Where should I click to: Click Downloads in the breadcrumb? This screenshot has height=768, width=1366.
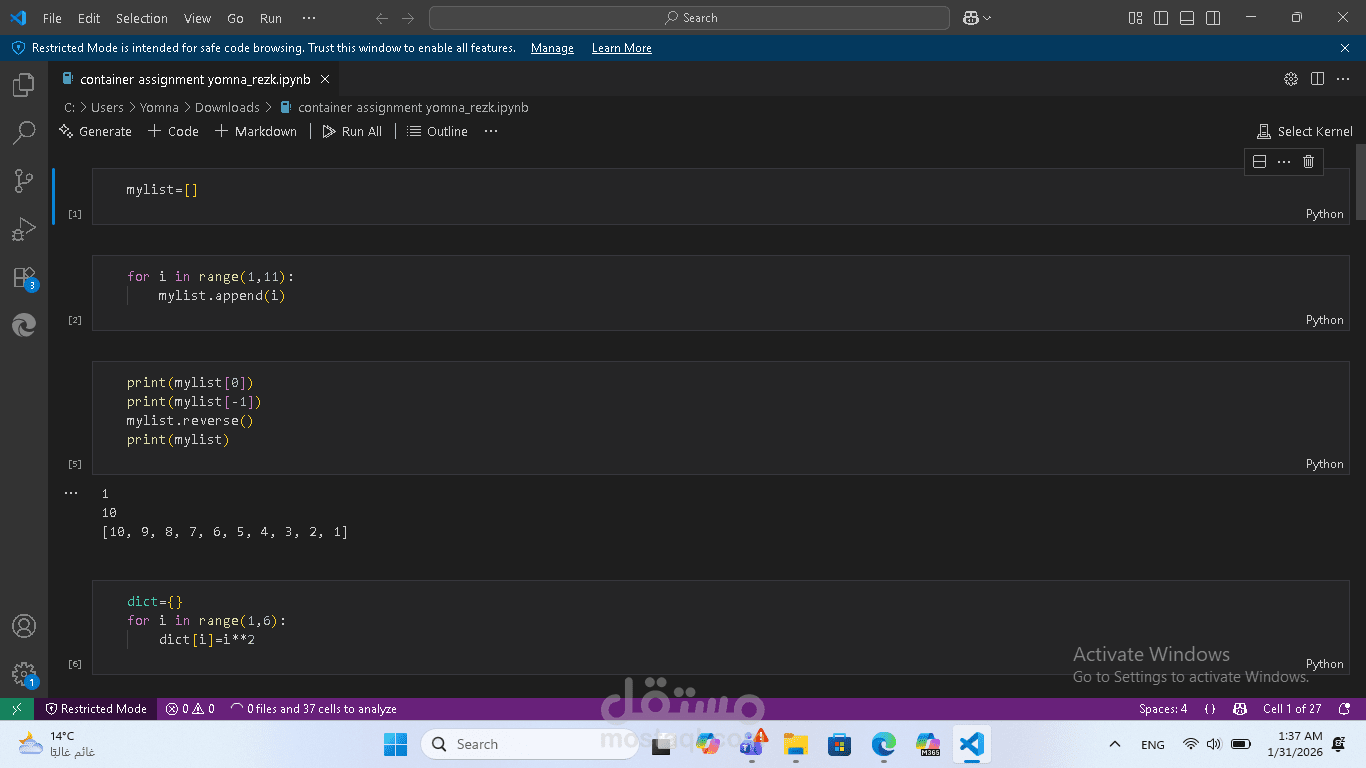tap(227, 107)
